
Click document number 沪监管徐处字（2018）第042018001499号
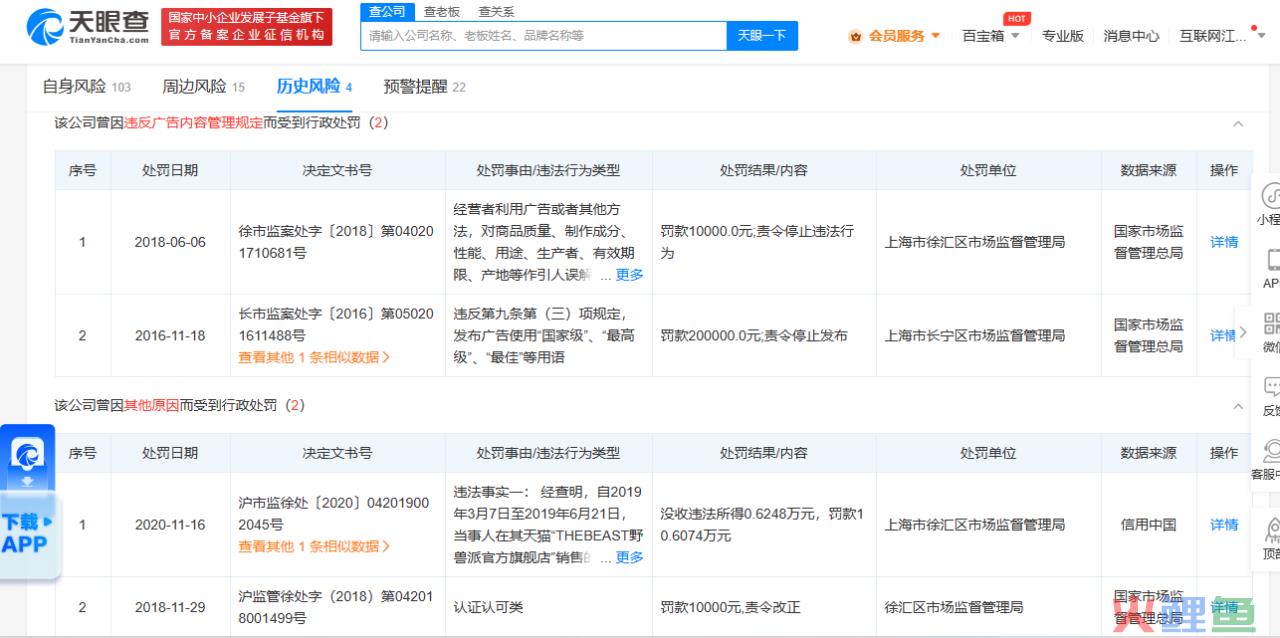point(337,607)
